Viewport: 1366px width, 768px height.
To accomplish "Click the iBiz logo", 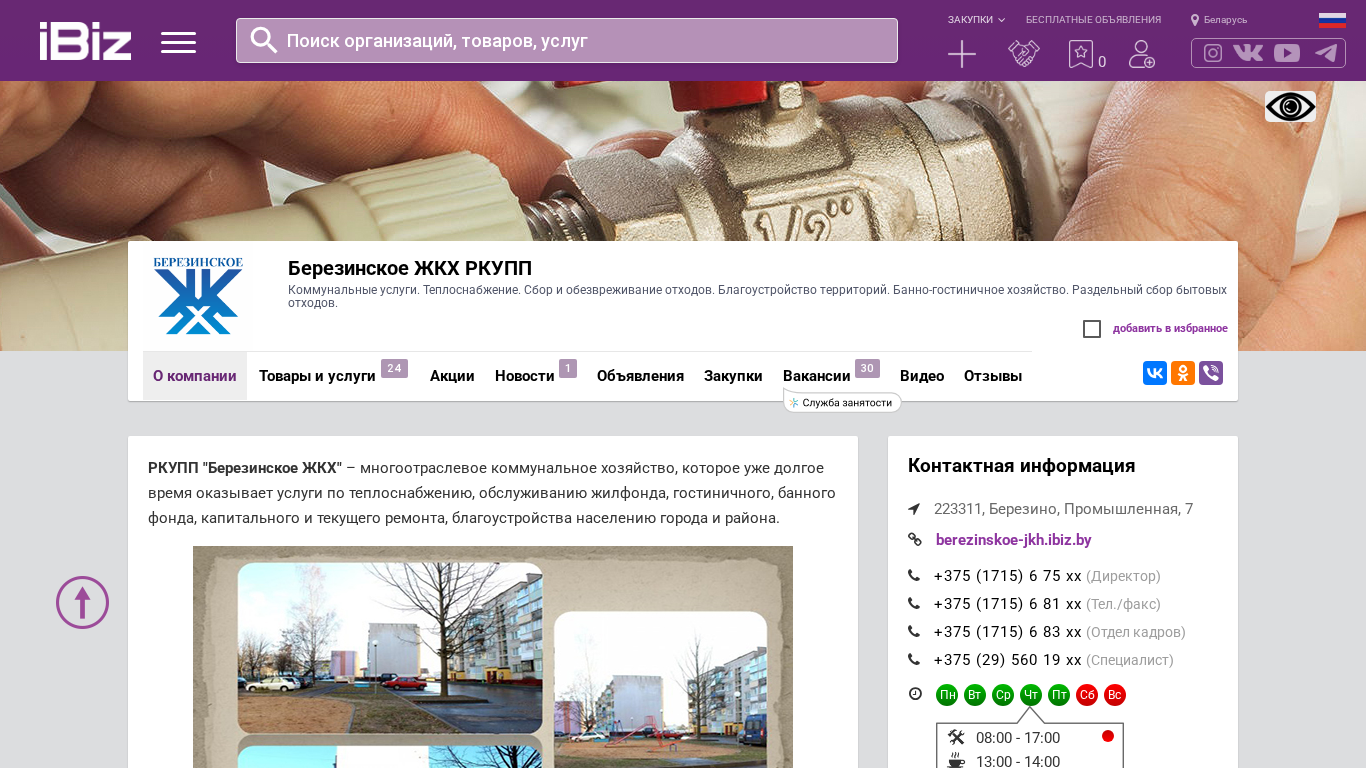I will pyautogui.click(x=85, y=41).
